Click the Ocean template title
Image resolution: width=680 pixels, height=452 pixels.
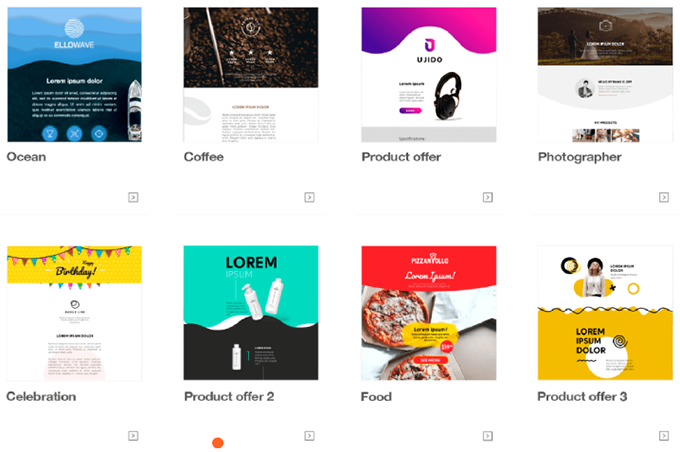click(26, 157)
